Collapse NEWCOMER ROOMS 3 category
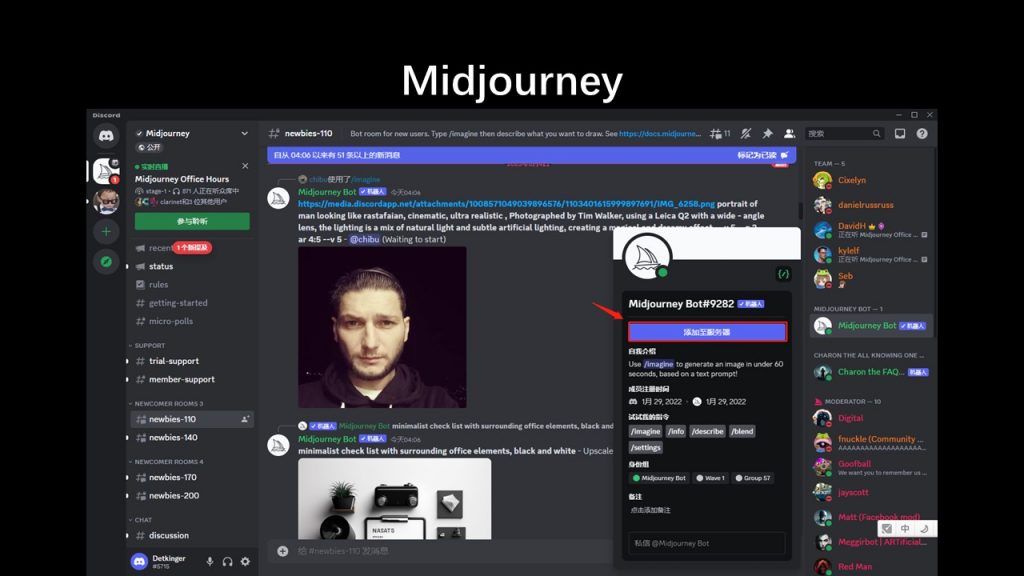 (168, 404)
